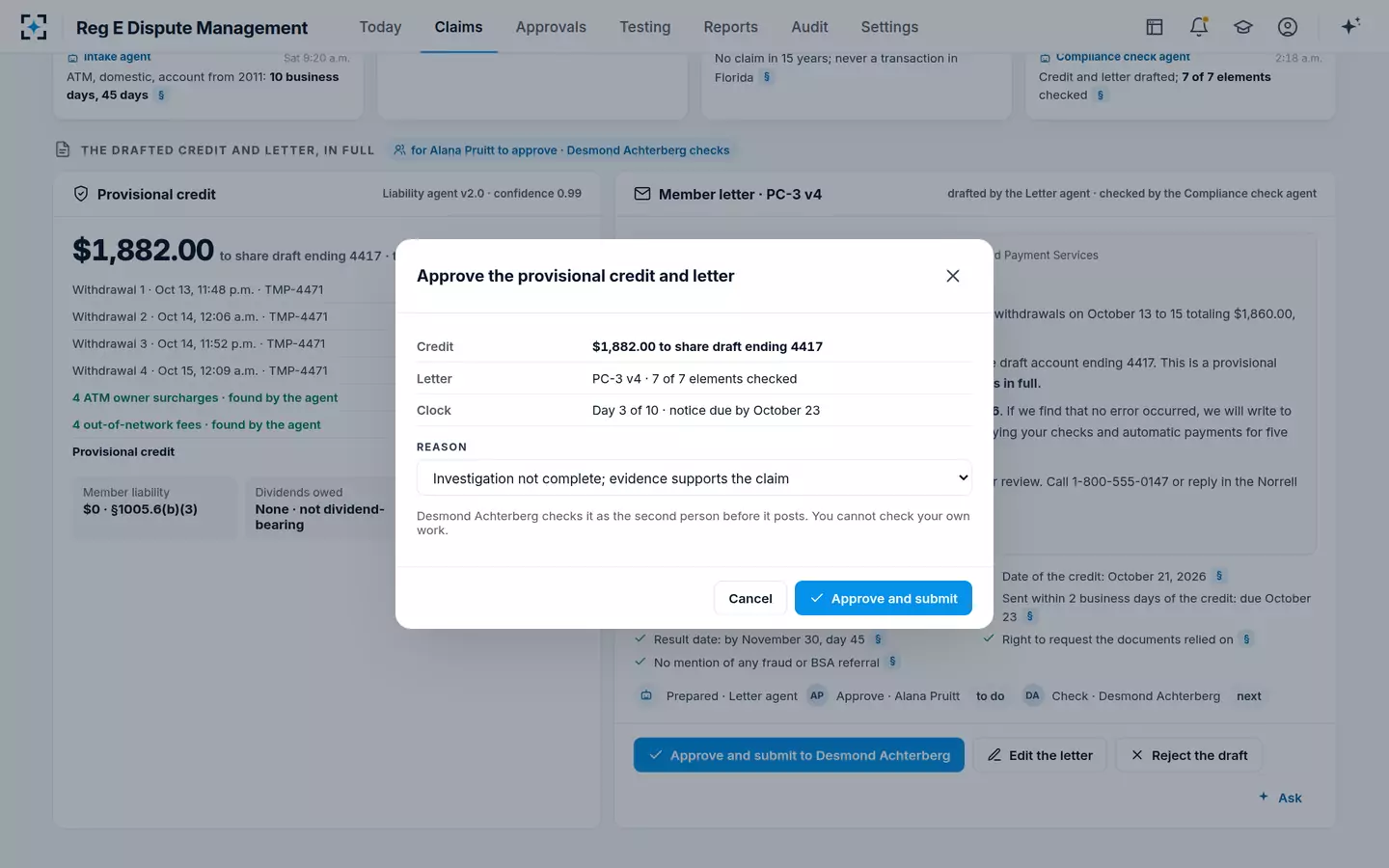Click 'Withdrawal 1 · Oct 13, 11:48 p.m.' row
Viewport: 1389px width, 868px height.
pos(198,289)
